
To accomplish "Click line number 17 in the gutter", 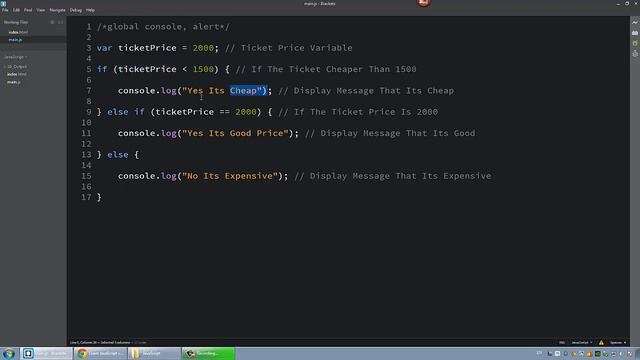I will [x=86, y=197].
